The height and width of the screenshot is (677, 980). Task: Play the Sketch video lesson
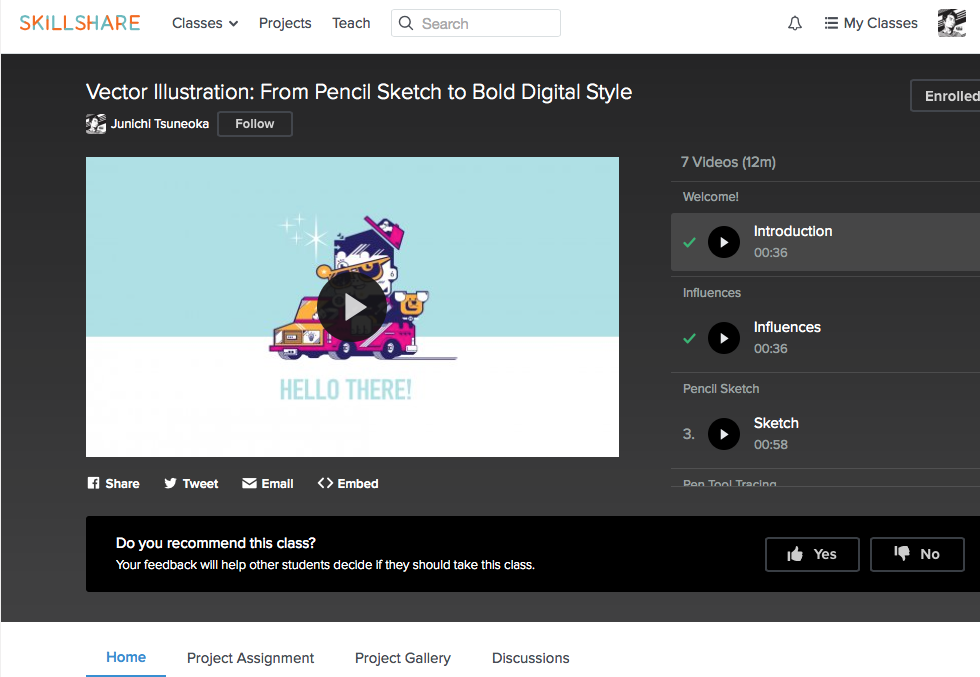pos(724,434)
